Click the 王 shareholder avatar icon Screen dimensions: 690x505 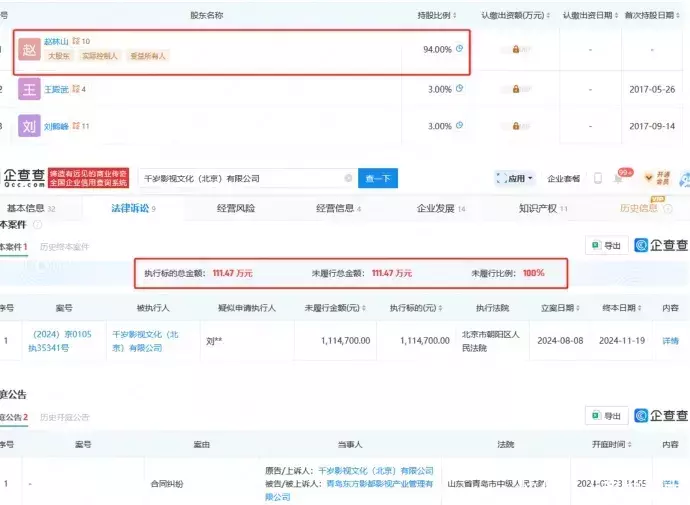pos(29,89)
